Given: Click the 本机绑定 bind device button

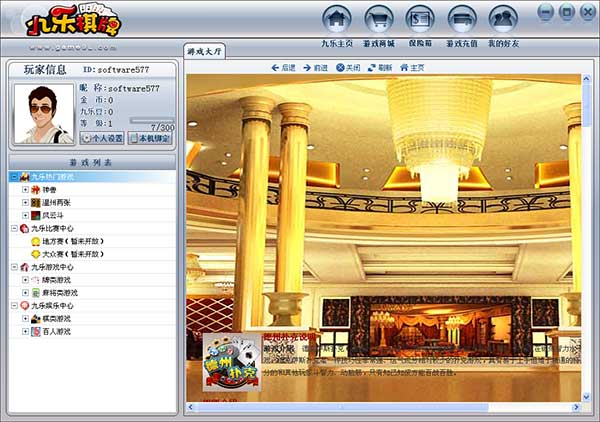Looking at the screenshot, I should [152, 139].
